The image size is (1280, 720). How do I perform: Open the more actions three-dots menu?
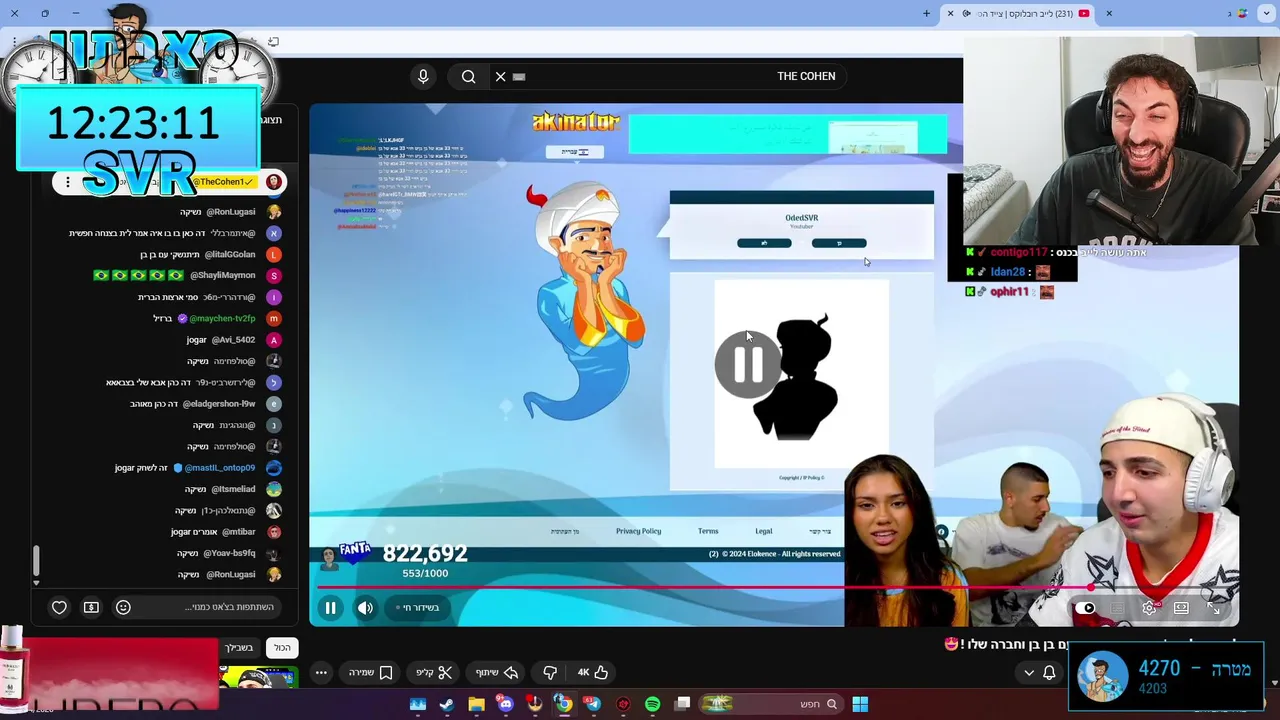point(321,673)
